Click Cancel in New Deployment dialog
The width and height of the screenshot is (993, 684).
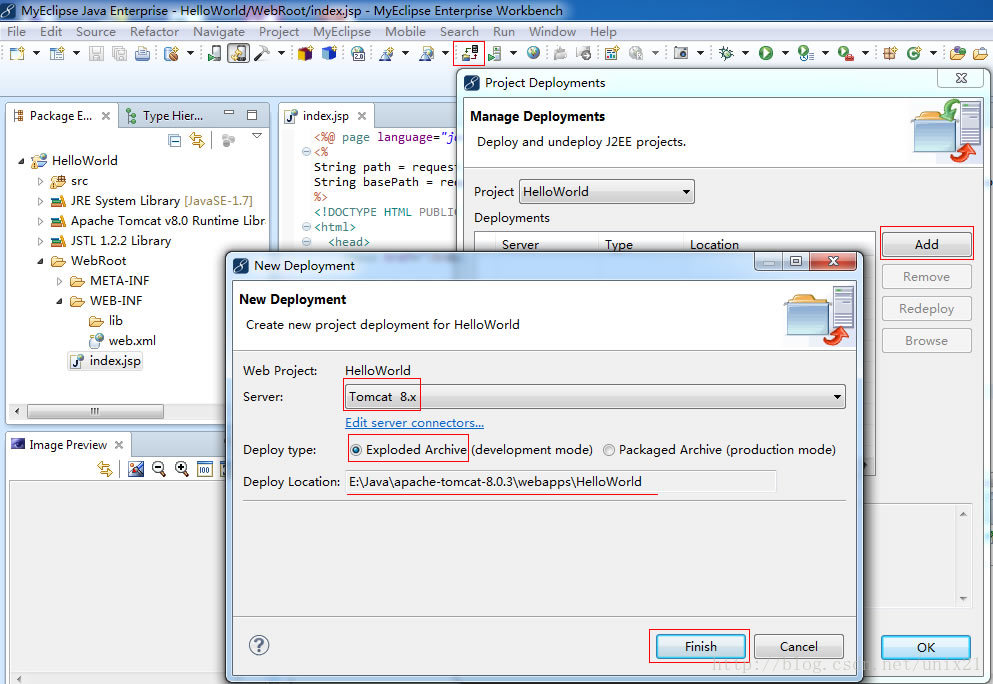pyautogui.click(x=799, y=647)
